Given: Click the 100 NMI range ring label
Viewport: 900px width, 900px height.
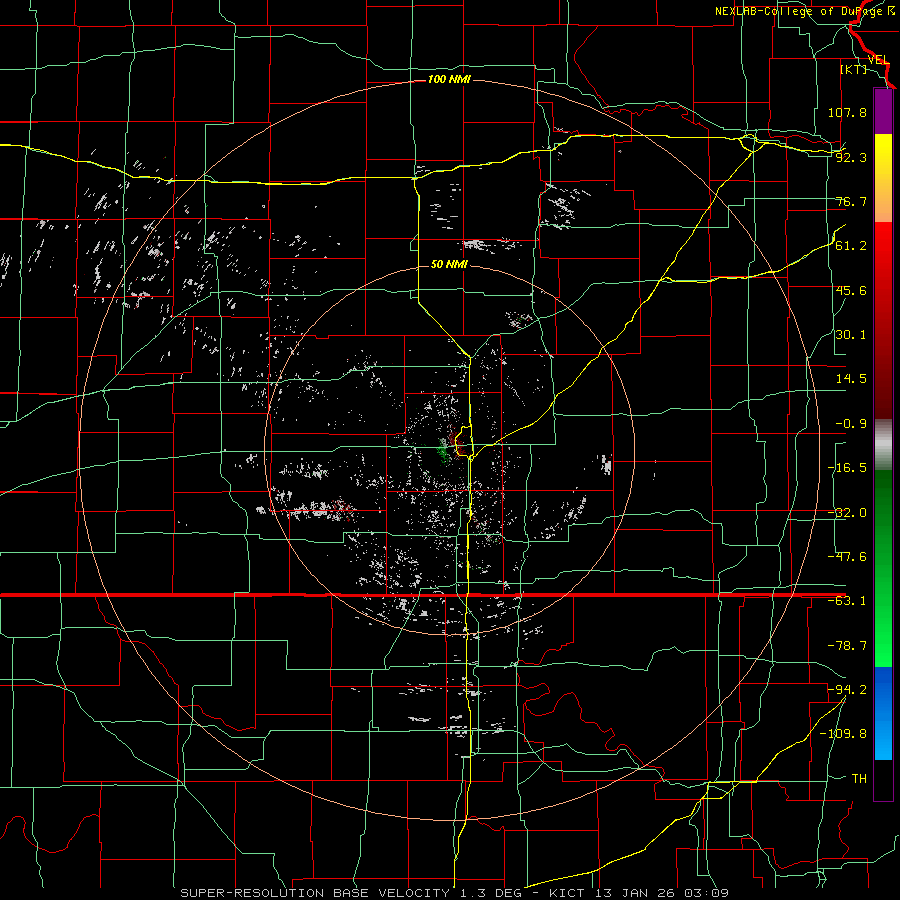Looking at the screenshot, I should coord(449,79).
